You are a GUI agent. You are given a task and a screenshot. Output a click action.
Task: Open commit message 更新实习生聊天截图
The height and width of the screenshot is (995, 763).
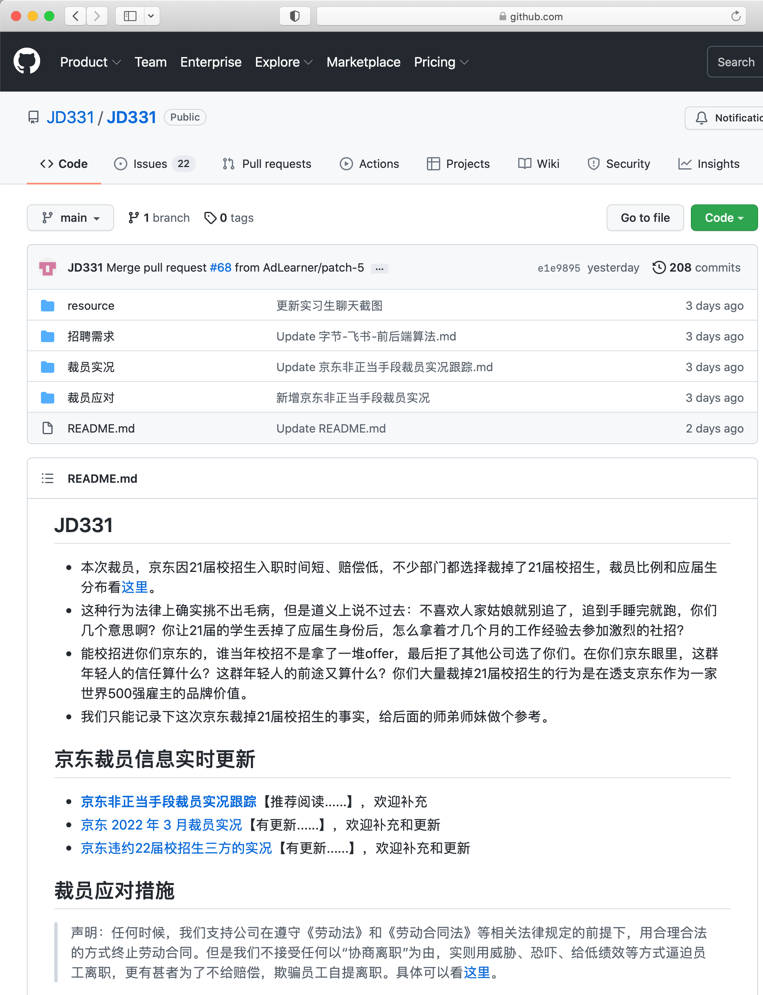click(329, 306)
